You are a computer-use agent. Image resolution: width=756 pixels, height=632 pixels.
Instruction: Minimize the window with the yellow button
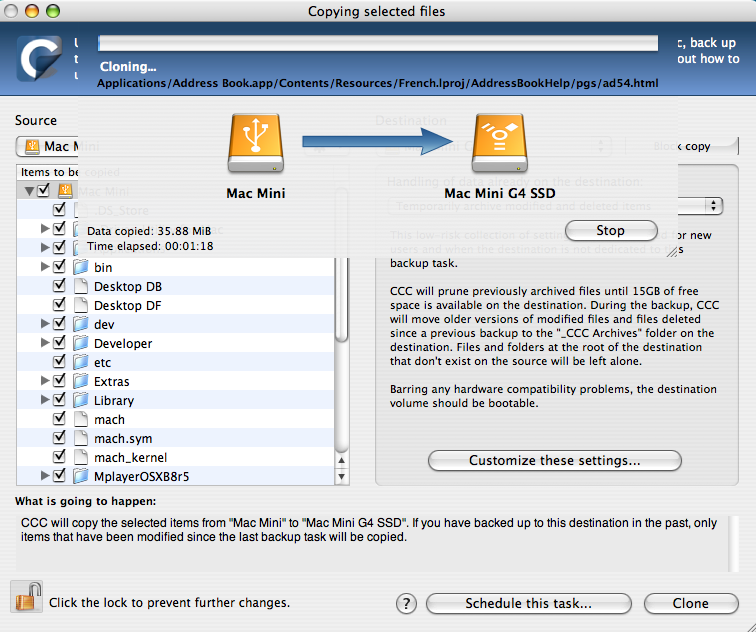click(32, 11)
